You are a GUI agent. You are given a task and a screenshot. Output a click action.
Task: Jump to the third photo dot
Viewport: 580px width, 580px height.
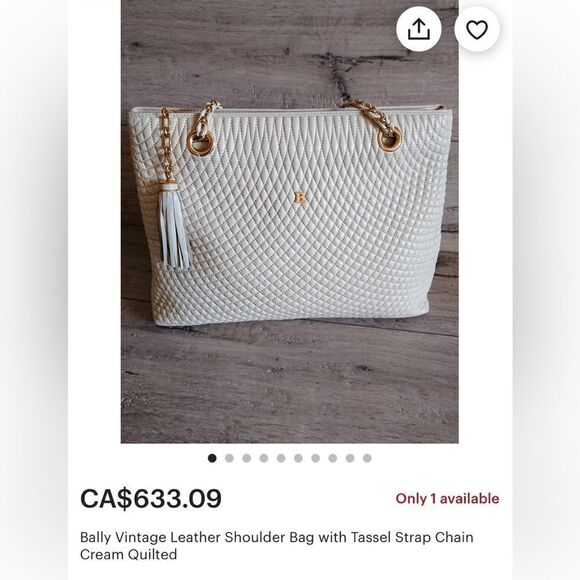(x=247, y=458)
